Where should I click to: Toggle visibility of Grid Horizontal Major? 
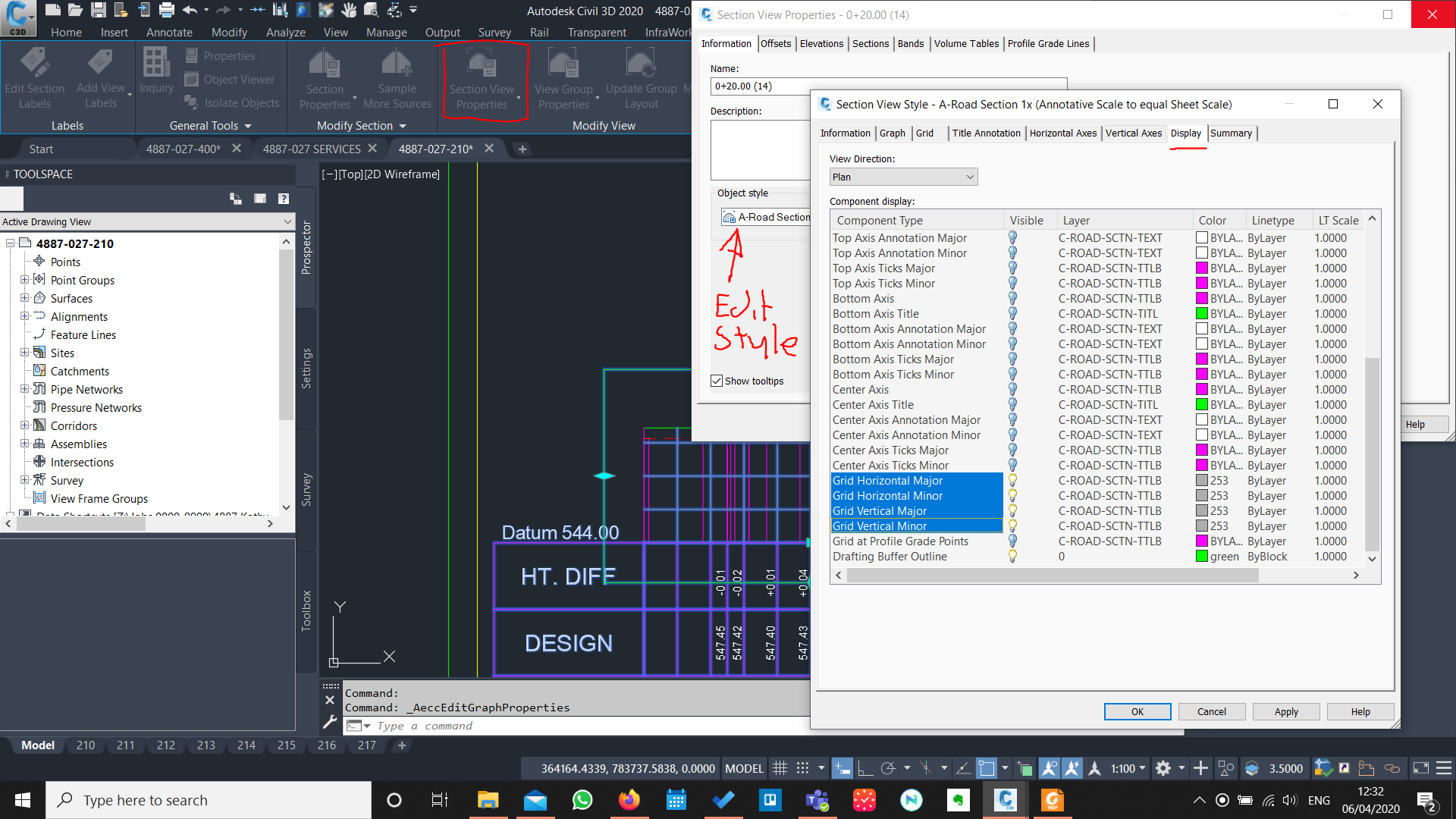[1012, 480]
